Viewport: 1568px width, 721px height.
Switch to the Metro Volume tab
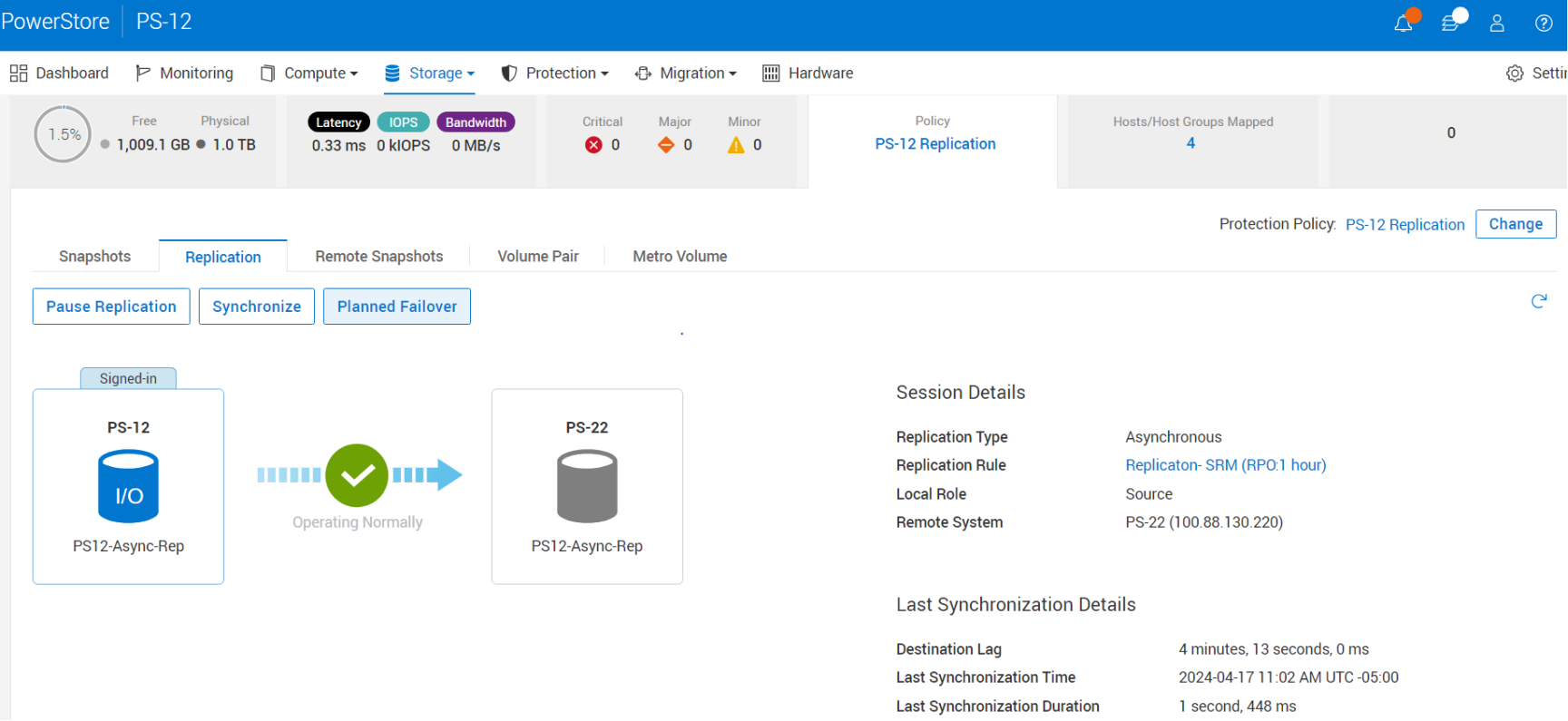point(681,257)
